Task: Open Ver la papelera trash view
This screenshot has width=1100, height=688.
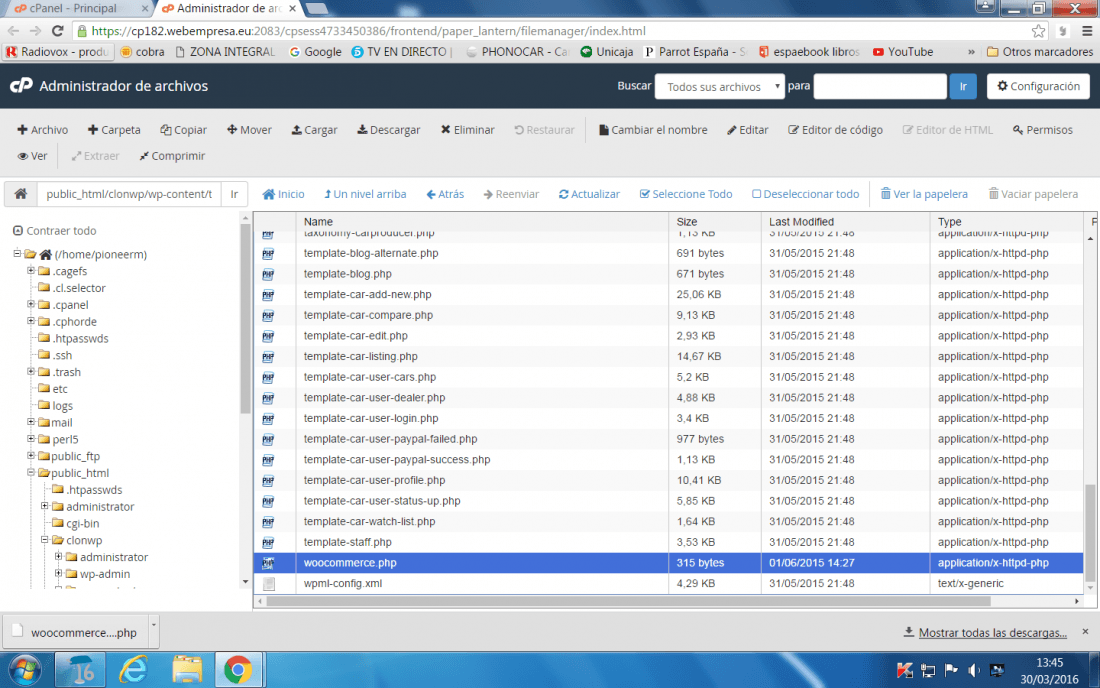Action: tap(924, 194)
